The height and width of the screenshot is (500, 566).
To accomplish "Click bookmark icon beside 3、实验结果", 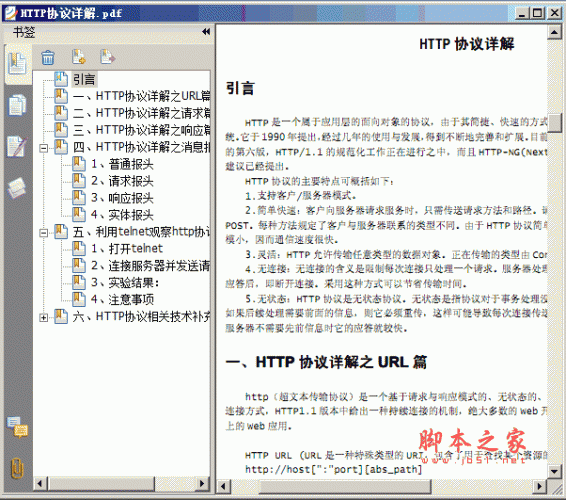I will [x=79, y=282].
